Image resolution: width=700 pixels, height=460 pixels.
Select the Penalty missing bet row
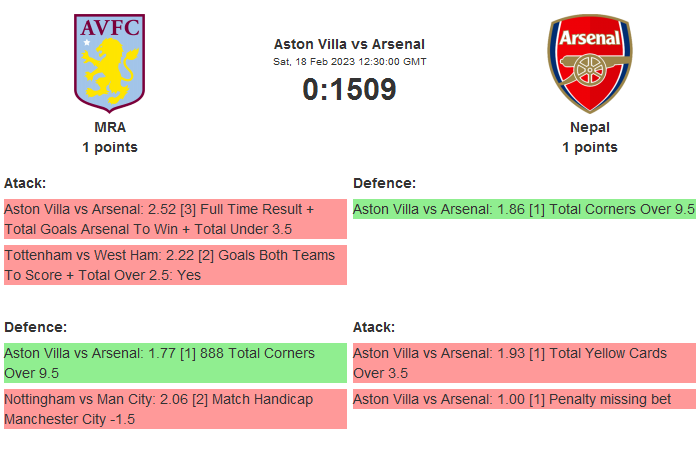click(523, 399)
